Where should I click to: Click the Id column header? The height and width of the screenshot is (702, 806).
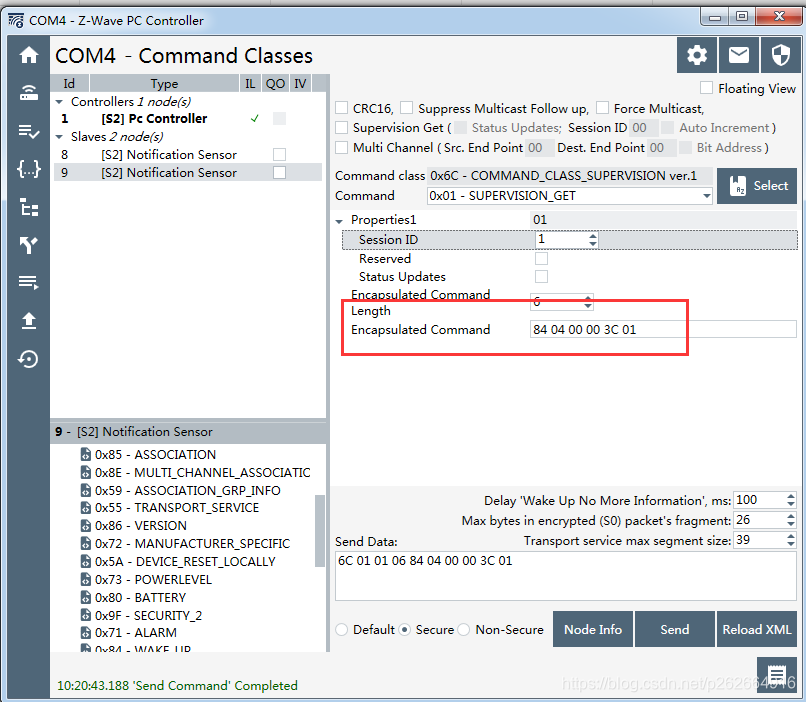click(69, 83)
